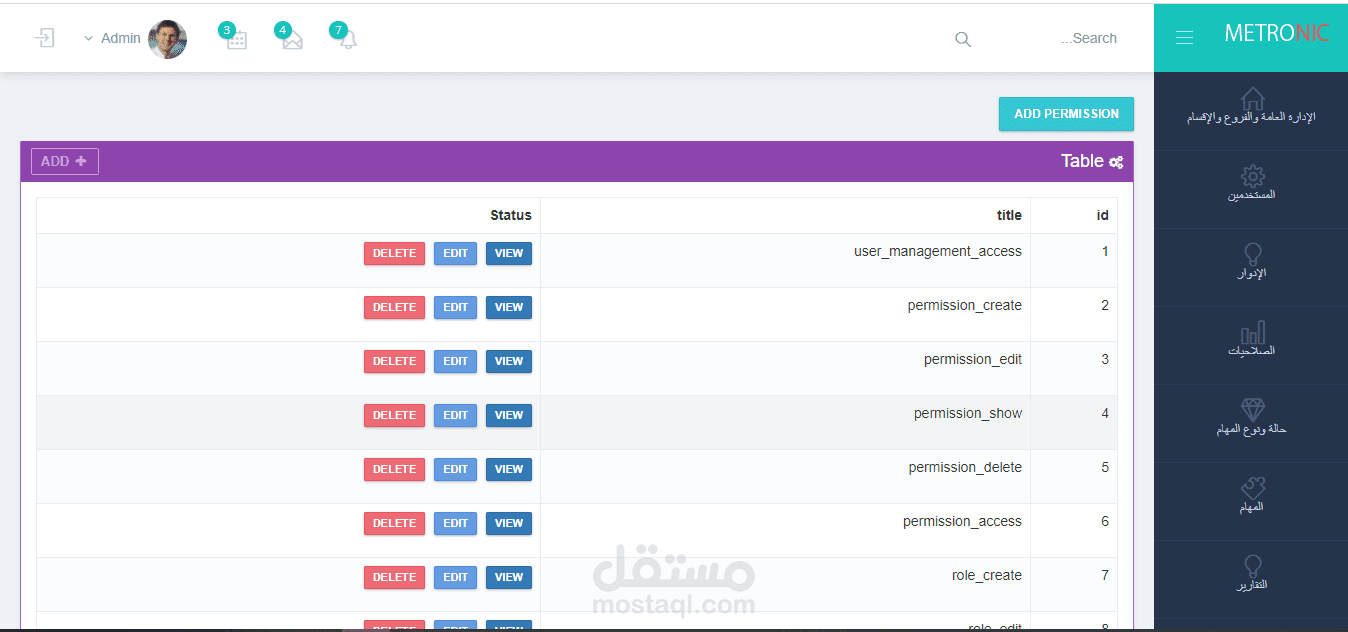Open inbox envelope with badge 4
Screen dimensions: 1348x632
coord(290,38)
